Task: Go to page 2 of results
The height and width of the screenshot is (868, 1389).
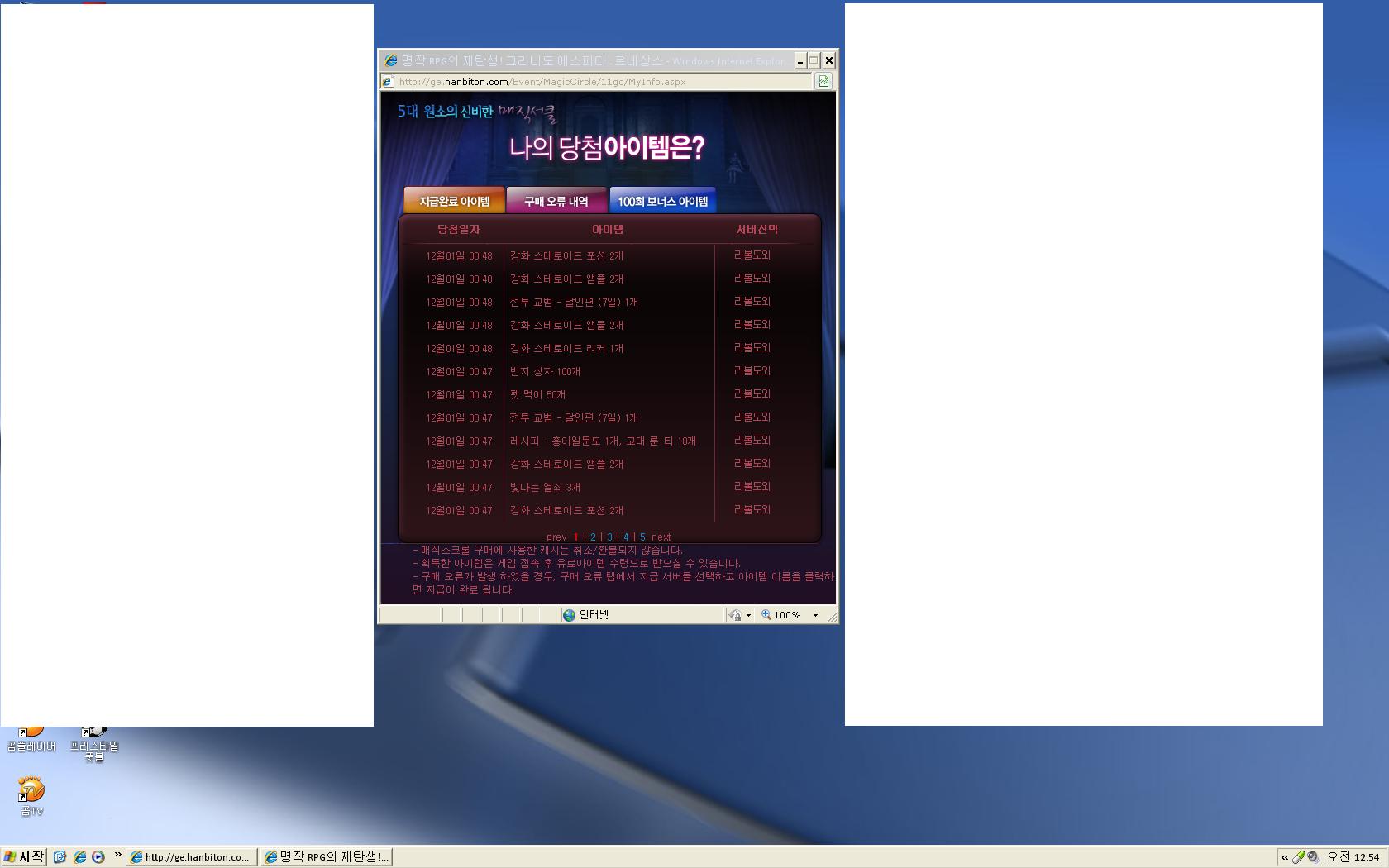Action: (593, 537)
